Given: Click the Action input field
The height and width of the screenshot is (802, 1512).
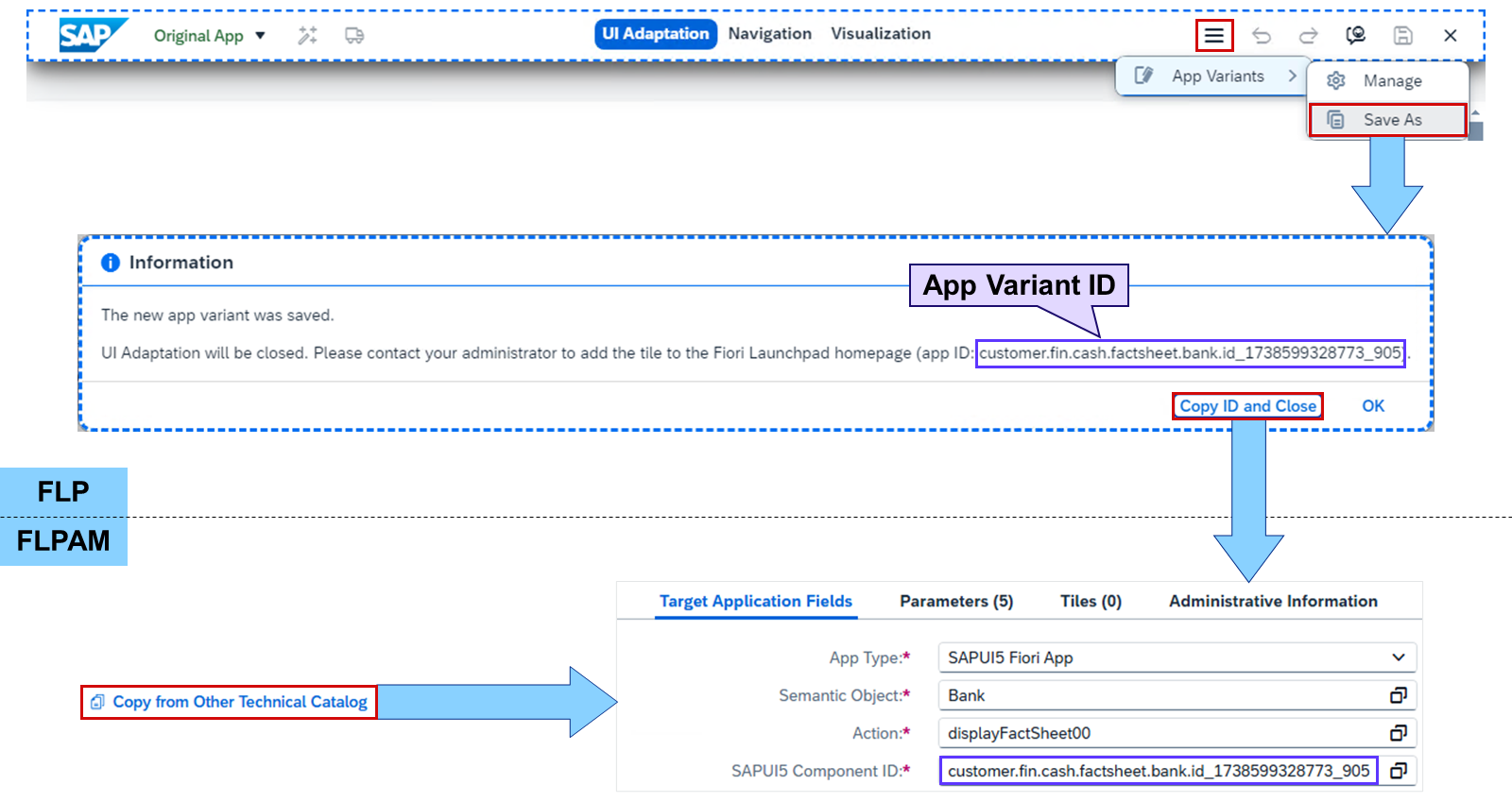Looking at the screenshot, I should [1178, 733].
